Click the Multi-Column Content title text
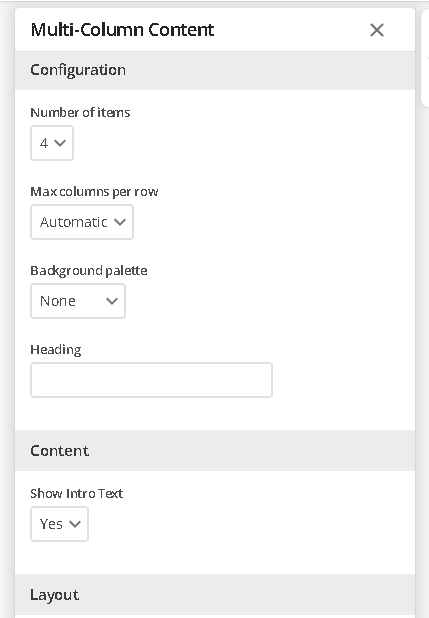This screenshot has height=618, width=429. [122, 30]
